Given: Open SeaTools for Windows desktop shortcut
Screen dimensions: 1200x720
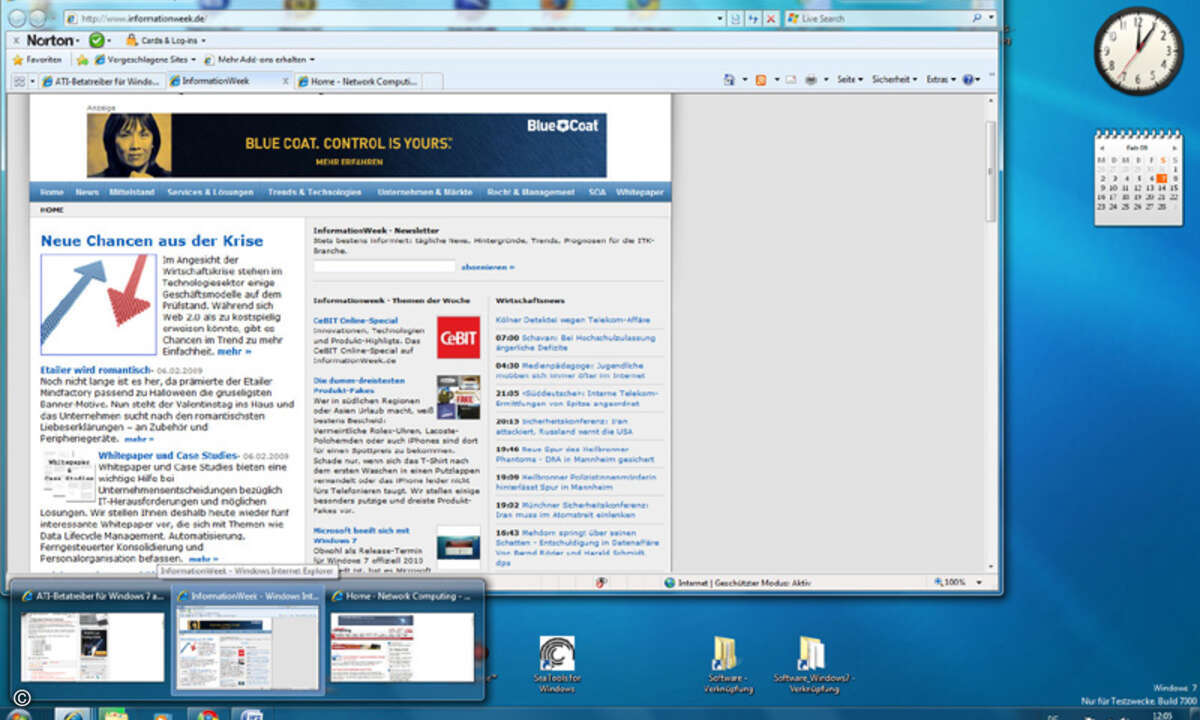Looking at the screenshot, I should pyautogui.click(x=557, y=653).
